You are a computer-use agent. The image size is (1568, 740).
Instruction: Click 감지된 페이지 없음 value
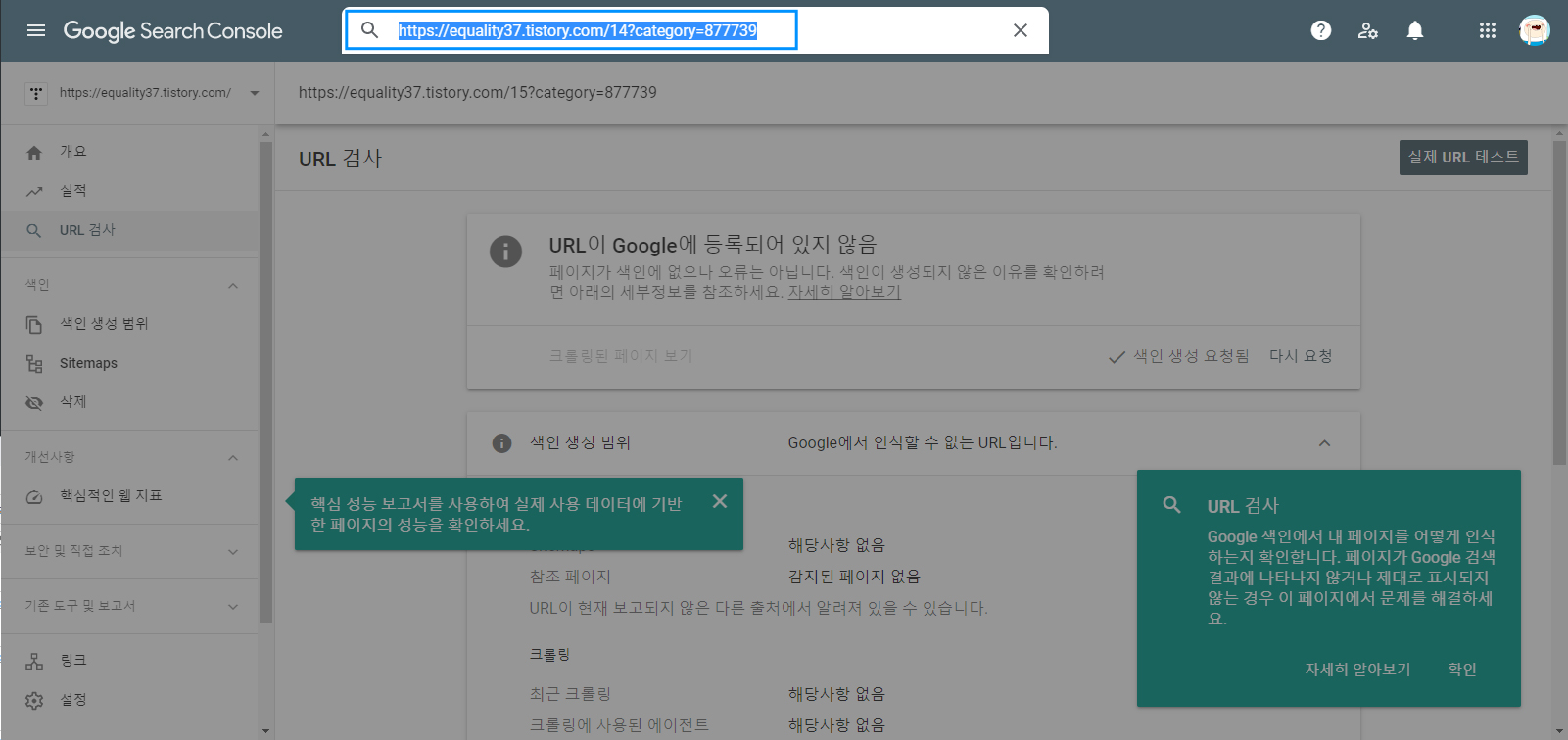tap(854, 577)
